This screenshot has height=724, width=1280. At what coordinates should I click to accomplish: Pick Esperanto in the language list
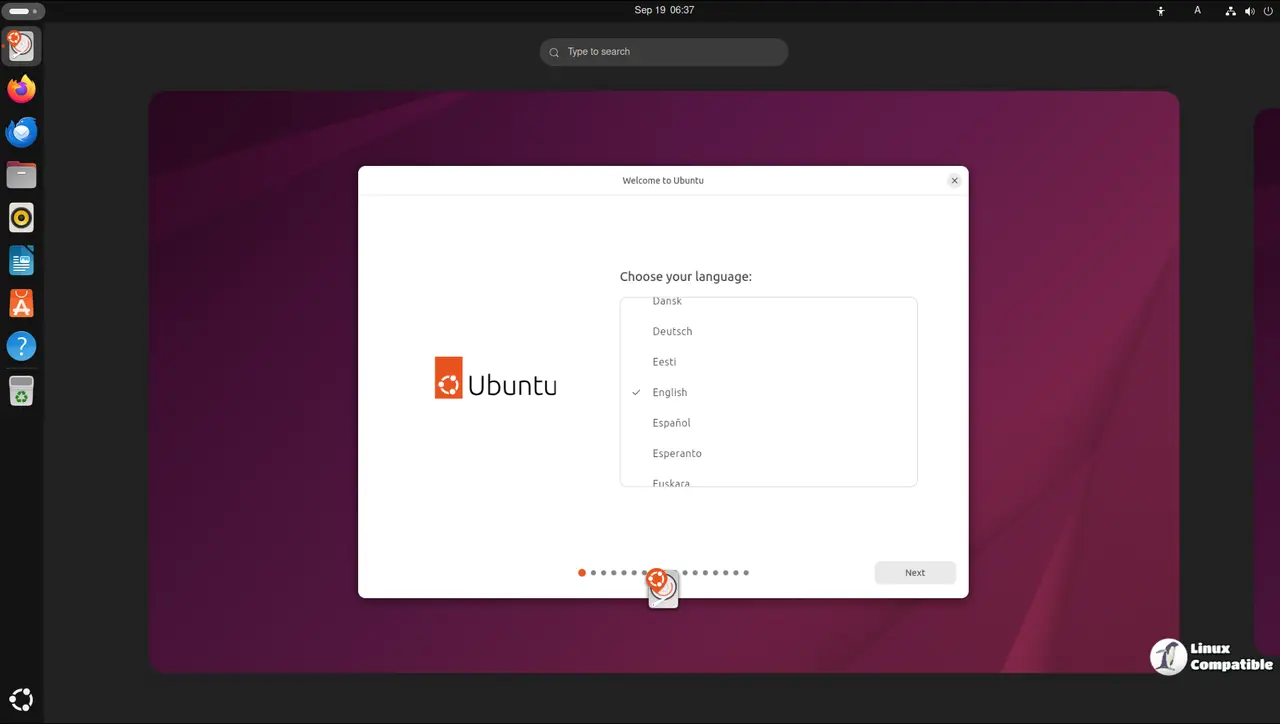point(677,454)
